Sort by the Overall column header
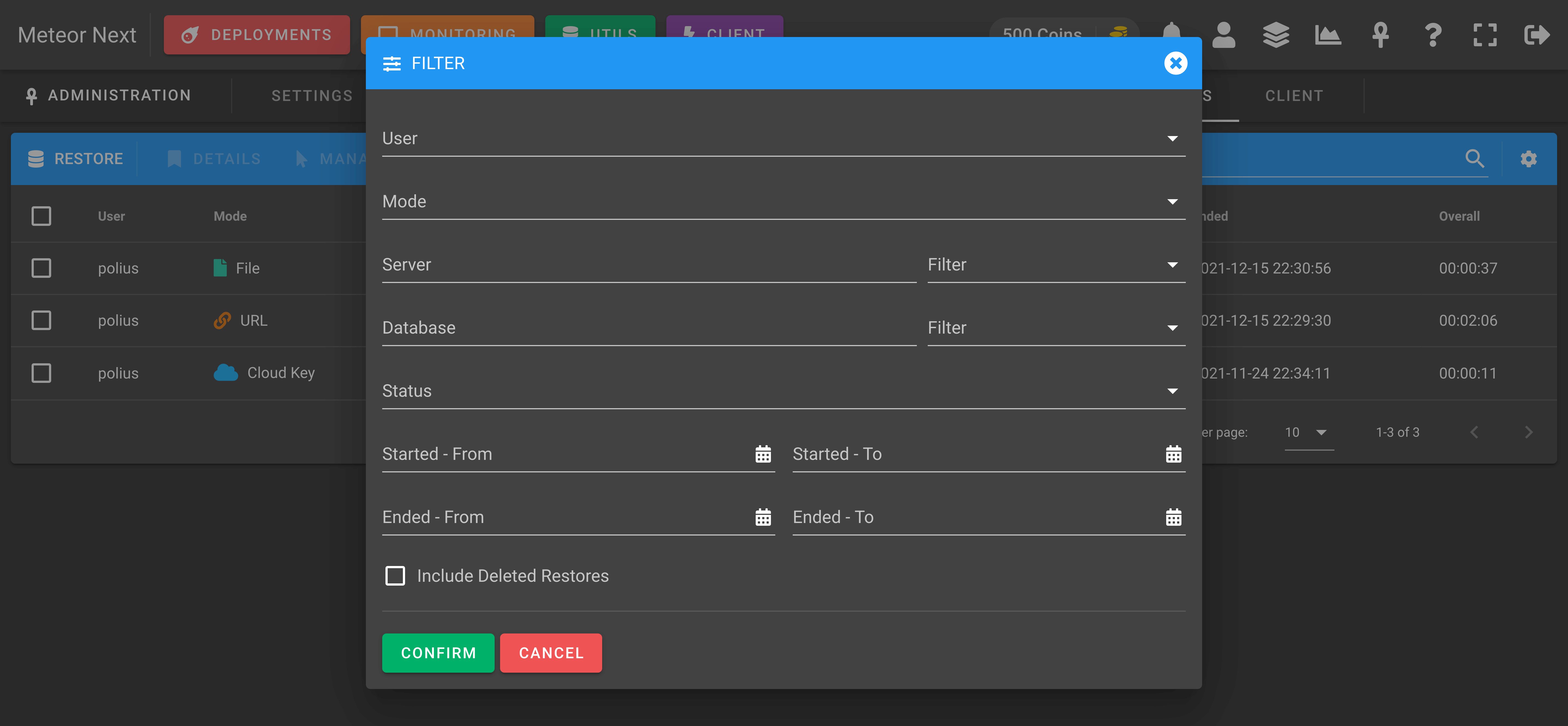Image resolution: width=1568 pixels, height=726 pixels. pyautogui.click(x=1459, y=216)
